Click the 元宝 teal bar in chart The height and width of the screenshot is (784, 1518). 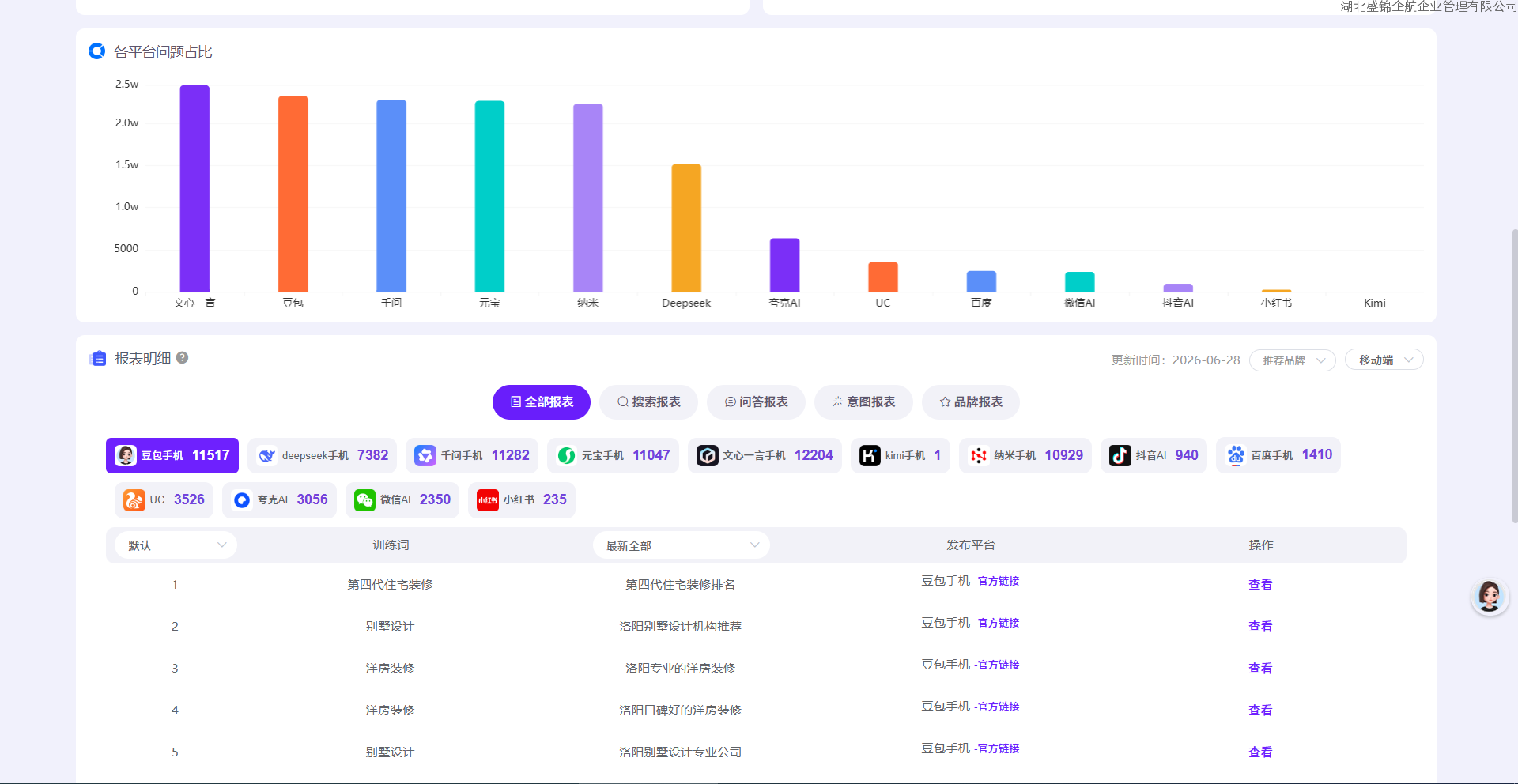(489, 196)
